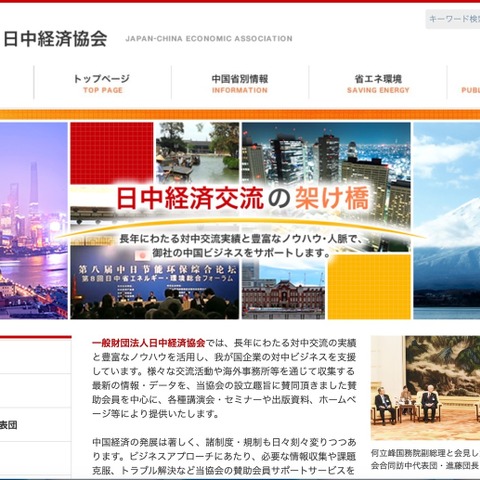Open the 省エネ環境 SAVING ENERGY menu
Viewport: 480px width, 480px height.
tap(378, 83)
